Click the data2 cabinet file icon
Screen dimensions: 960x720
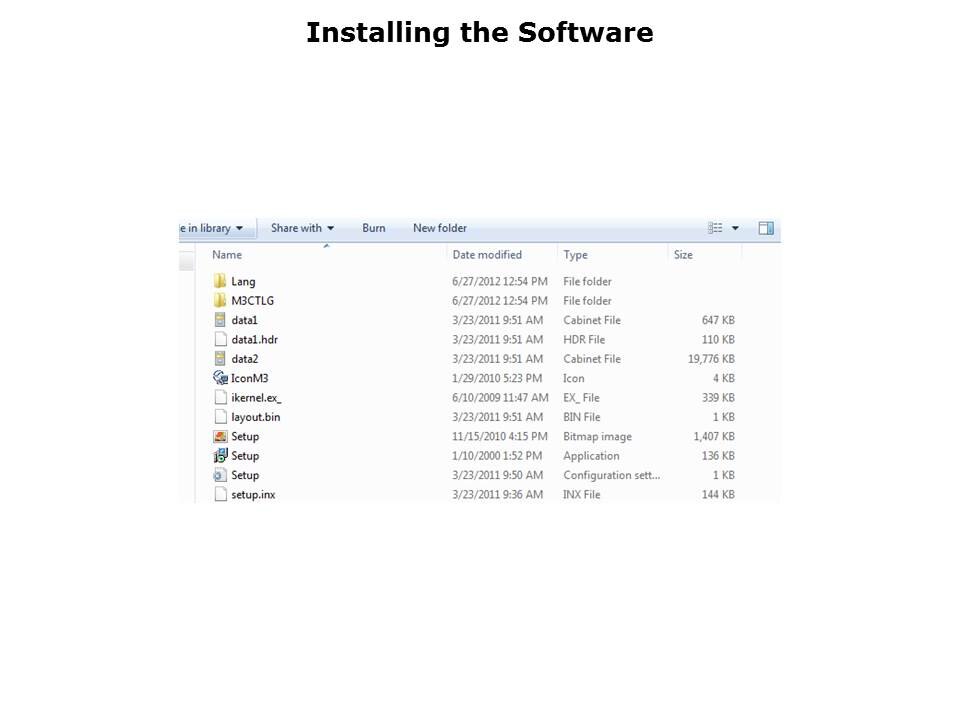click(x=220, y=359)
